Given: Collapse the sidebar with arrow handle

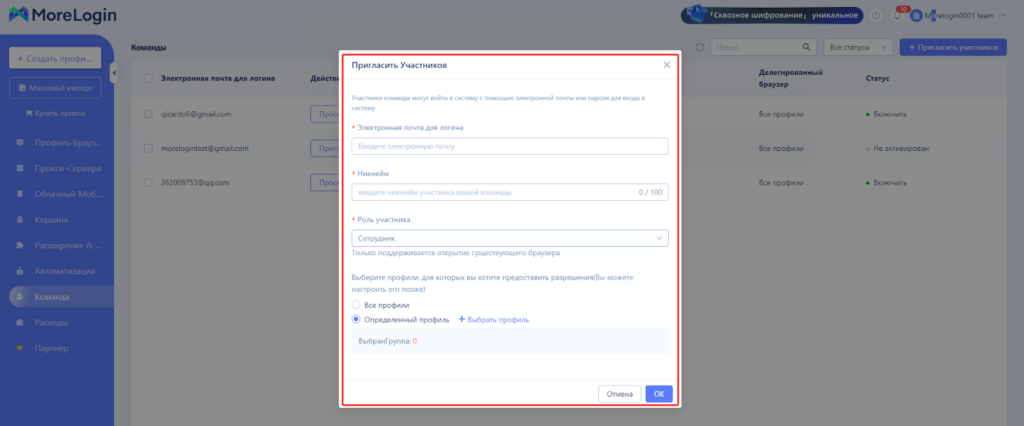Looking at the screenshot, I should [114, 72].
